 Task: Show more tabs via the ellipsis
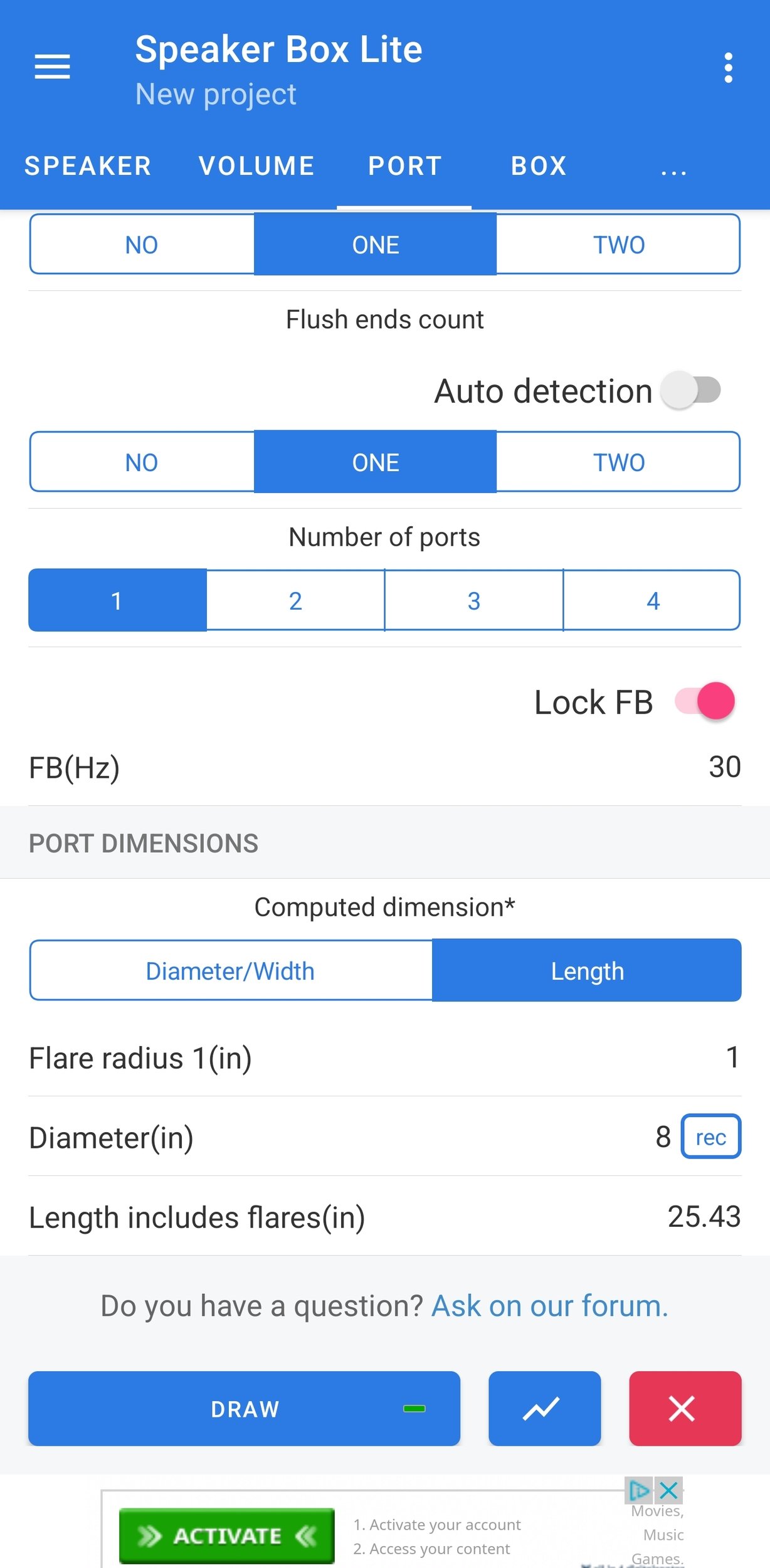coord(673,167)
